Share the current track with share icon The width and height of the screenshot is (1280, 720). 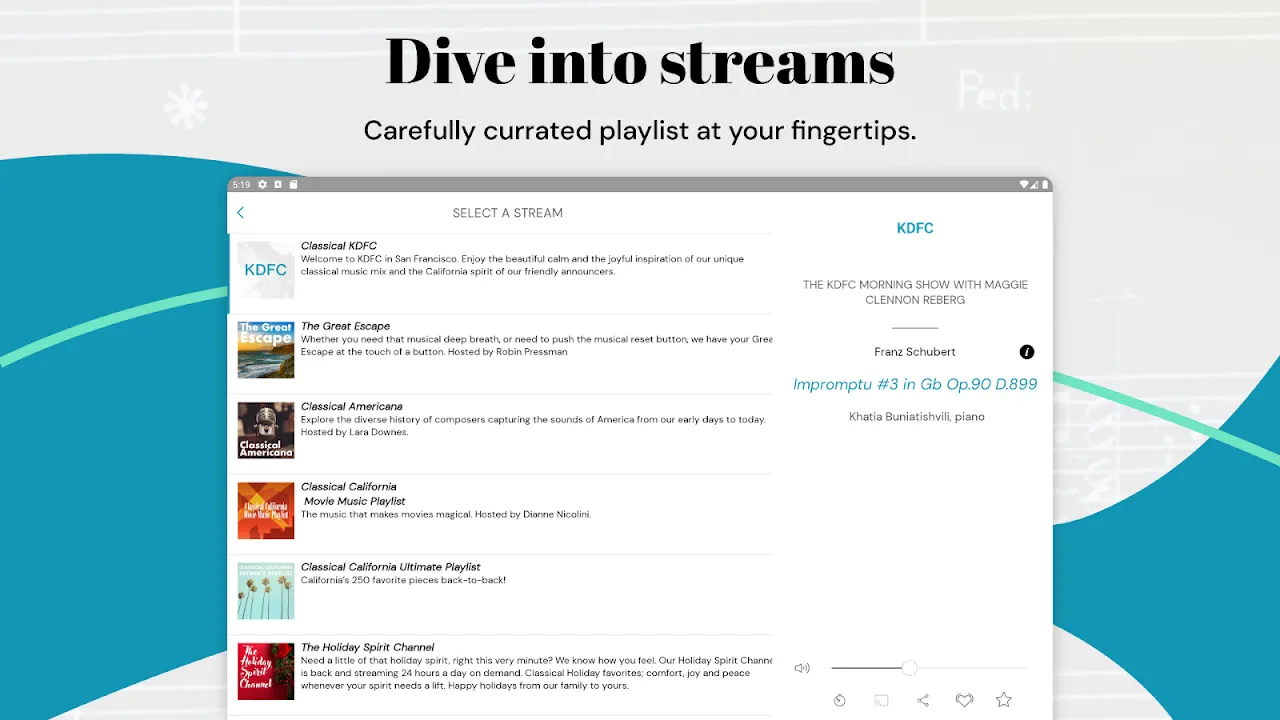coord(923,701)
